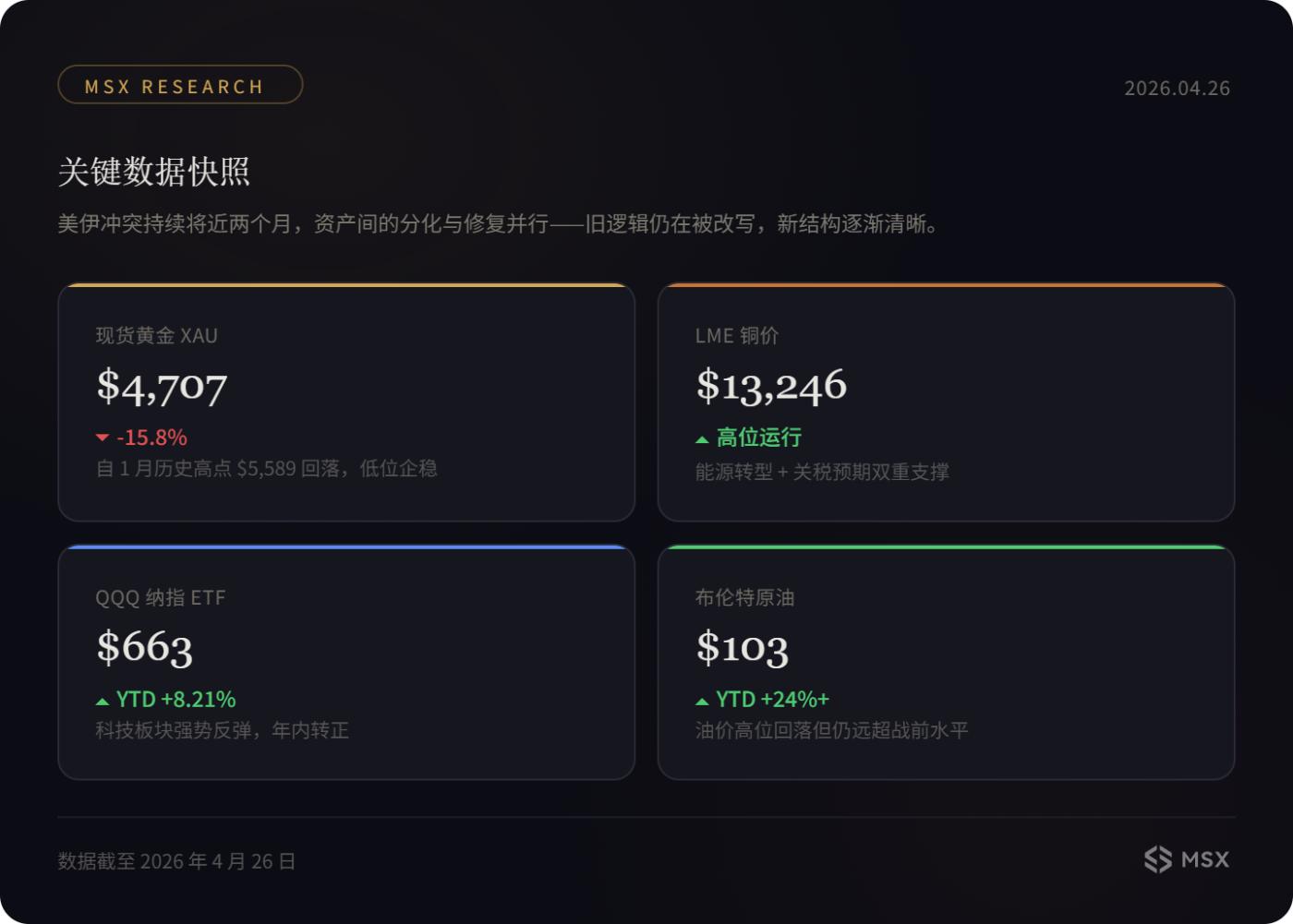Click the $663 QQQ price

[145, 647]
